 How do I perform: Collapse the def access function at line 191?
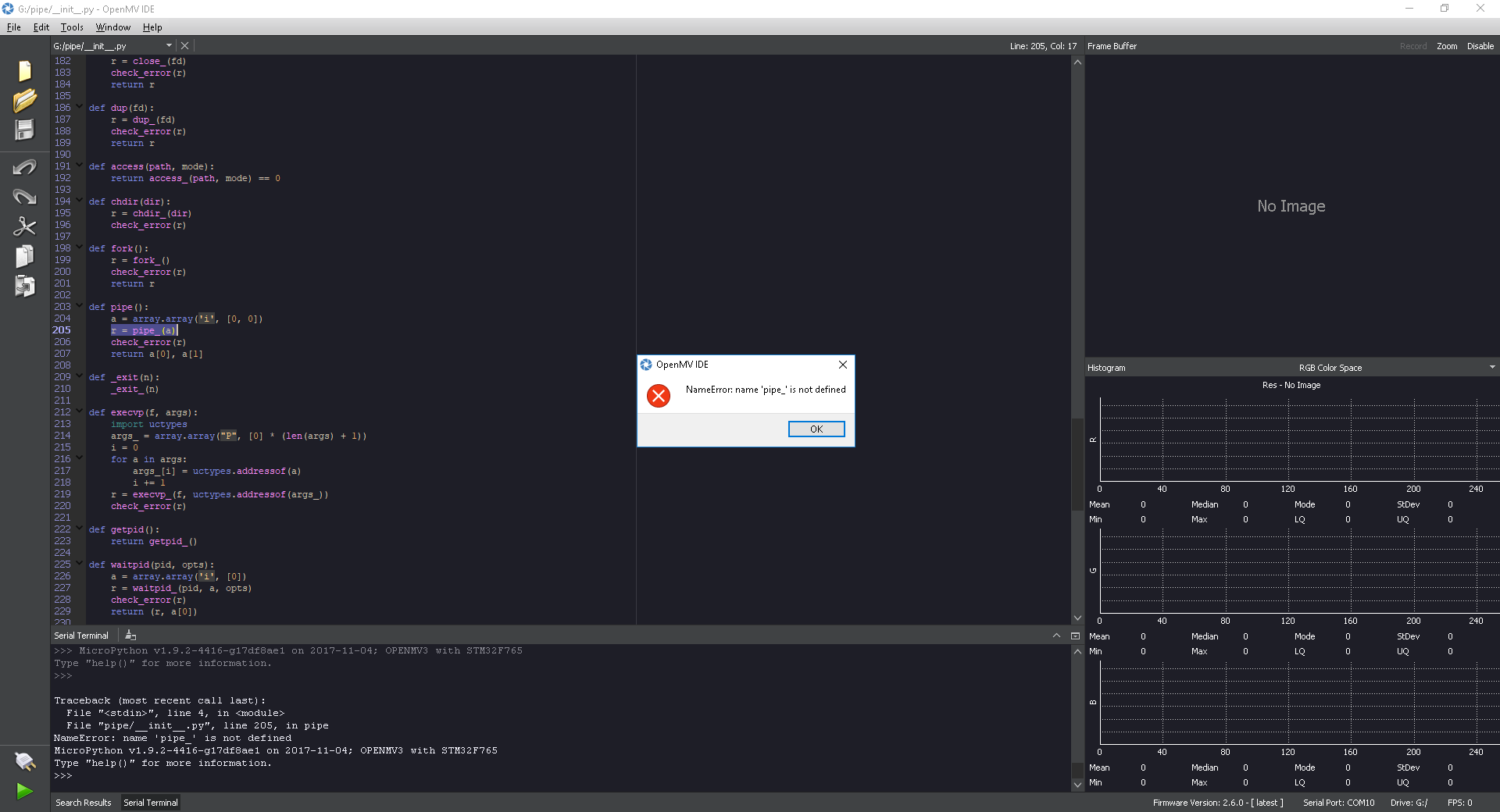79,166
